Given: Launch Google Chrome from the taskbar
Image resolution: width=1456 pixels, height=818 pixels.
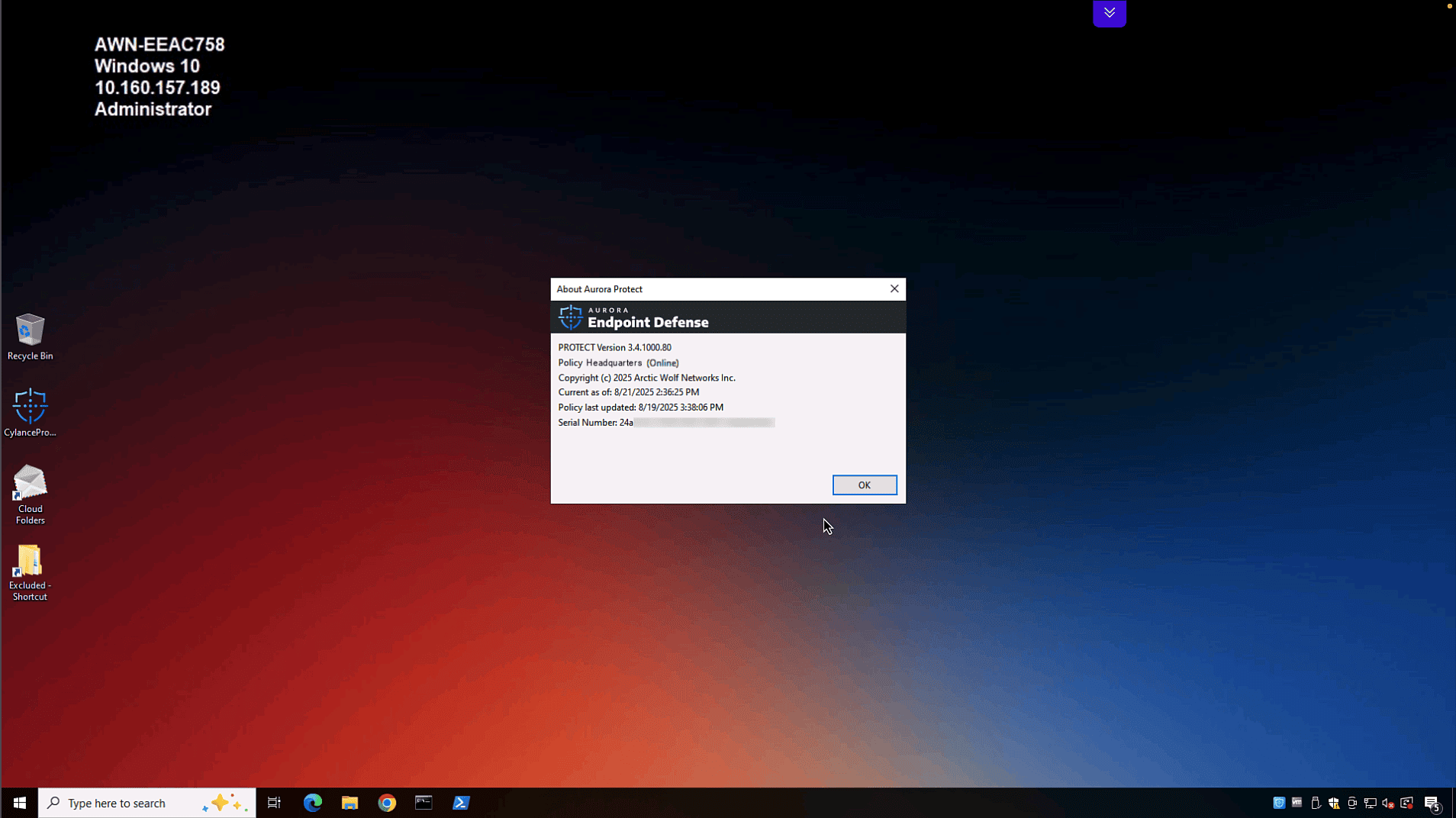Looking at the screenshot, I should click(387, 803).
